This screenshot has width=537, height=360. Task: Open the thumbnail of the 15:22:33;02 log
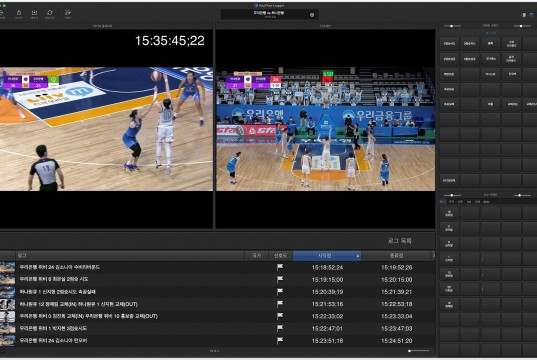click(x=7, y=316)
